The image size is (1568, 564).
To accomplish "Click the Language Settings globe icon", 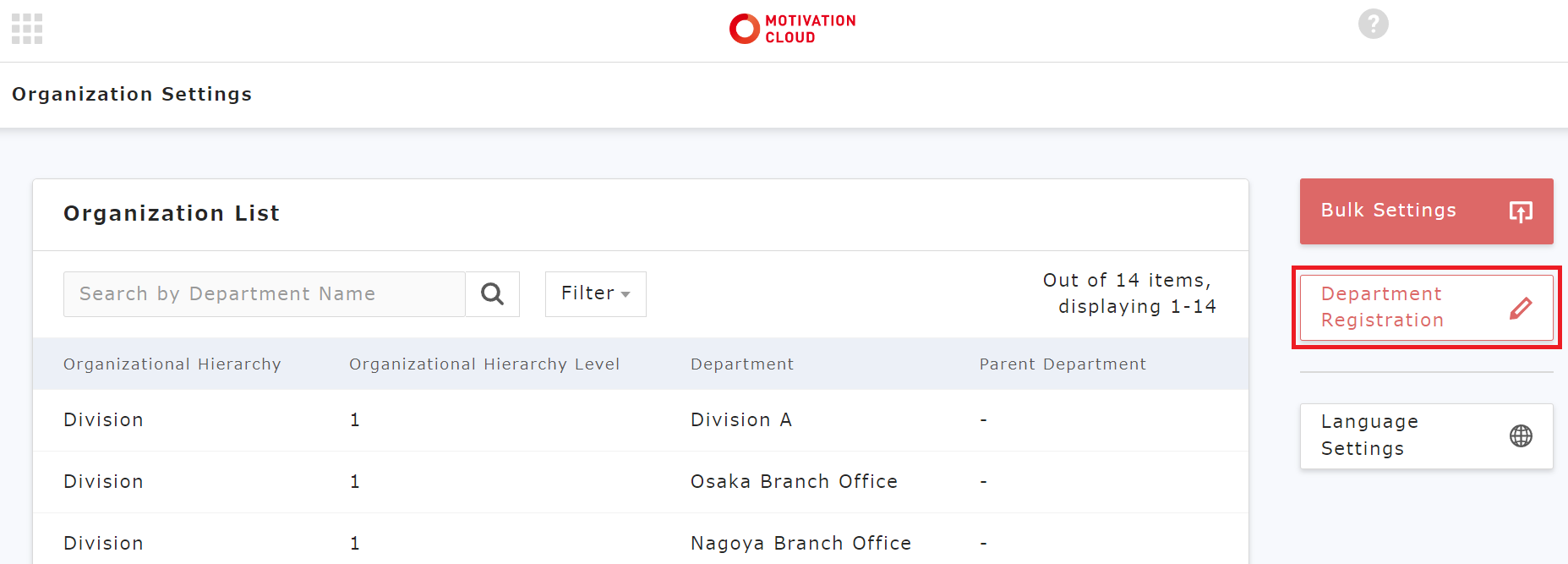I will point(1521,435).
